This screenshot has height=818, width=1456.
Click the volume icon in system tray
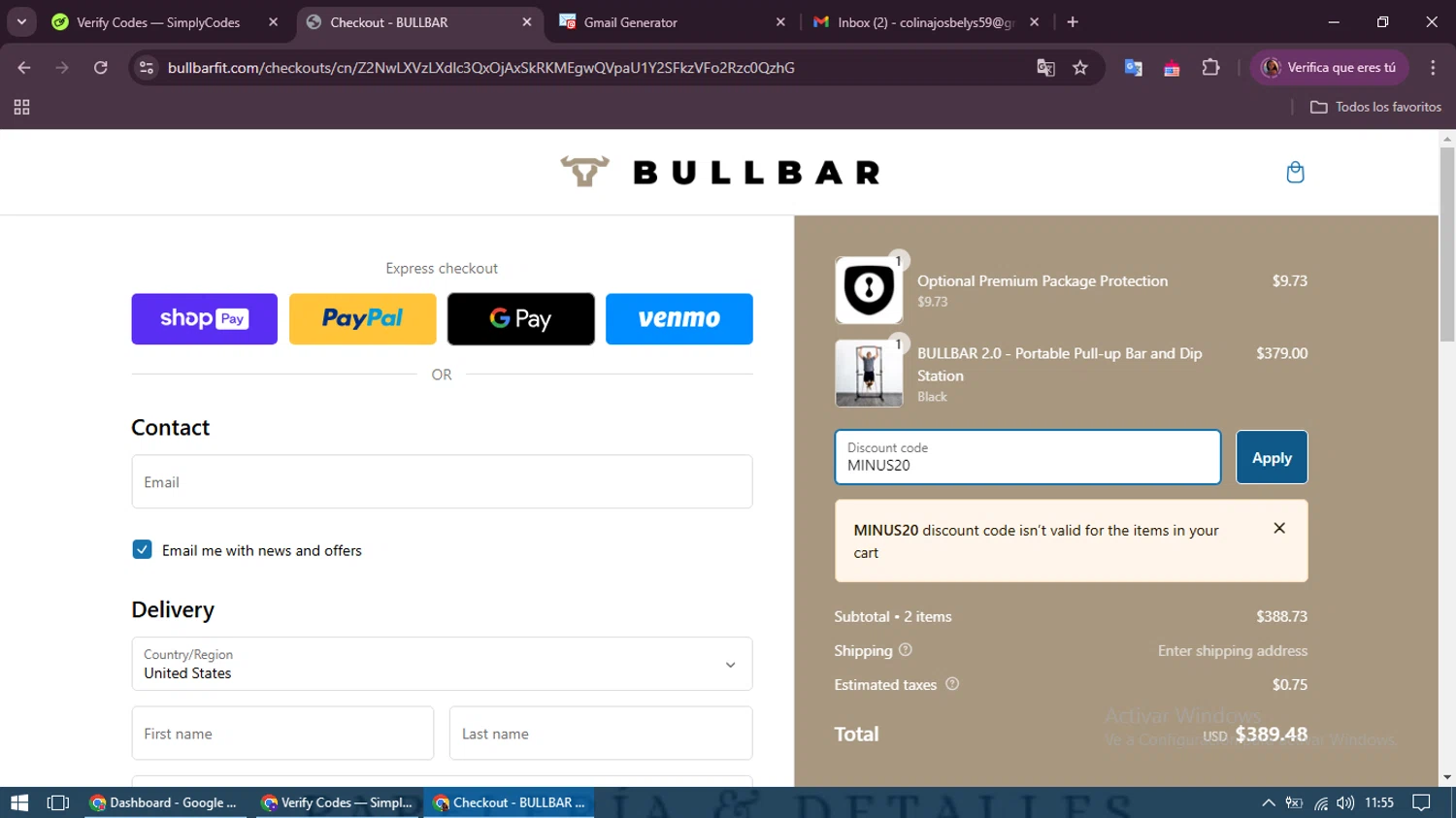coord(1345,802)
